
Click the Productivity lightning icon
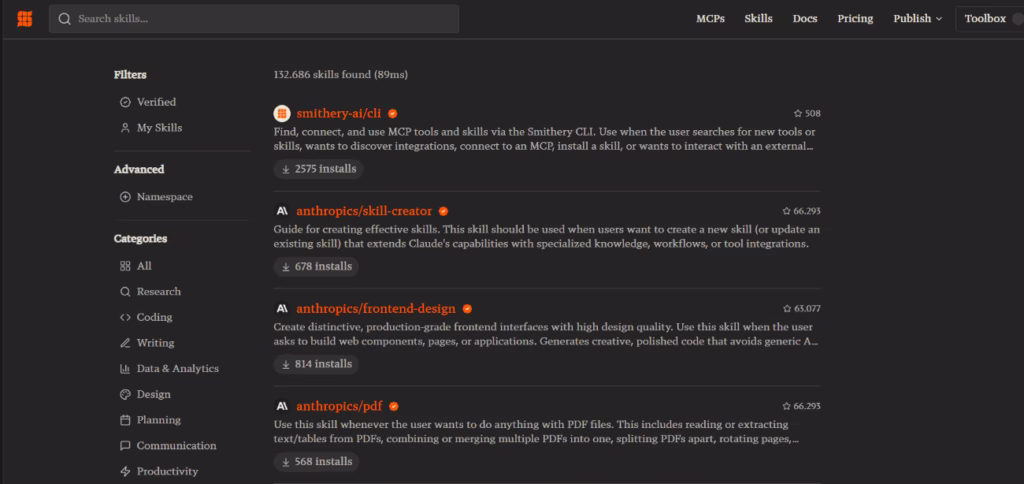[x=125, y=471]
